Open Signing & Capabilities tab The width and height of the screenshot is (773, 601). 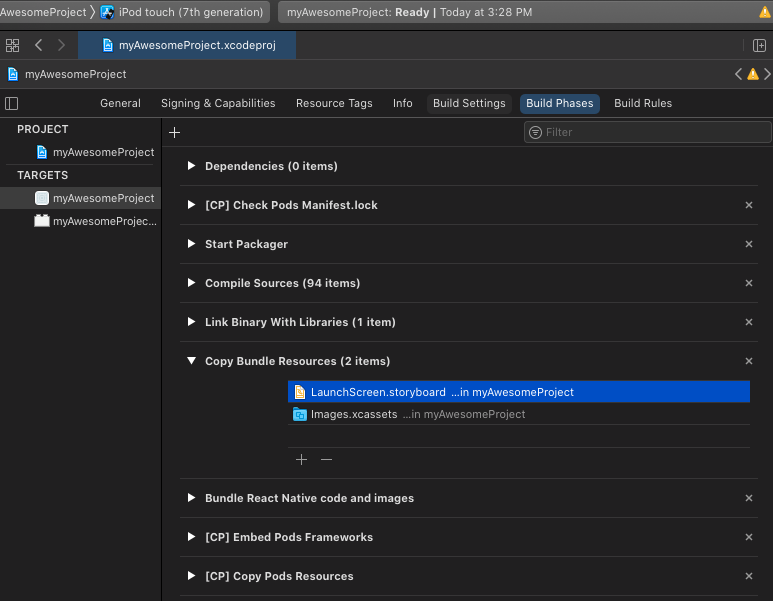pyautogui.click(x=218, y=104)
